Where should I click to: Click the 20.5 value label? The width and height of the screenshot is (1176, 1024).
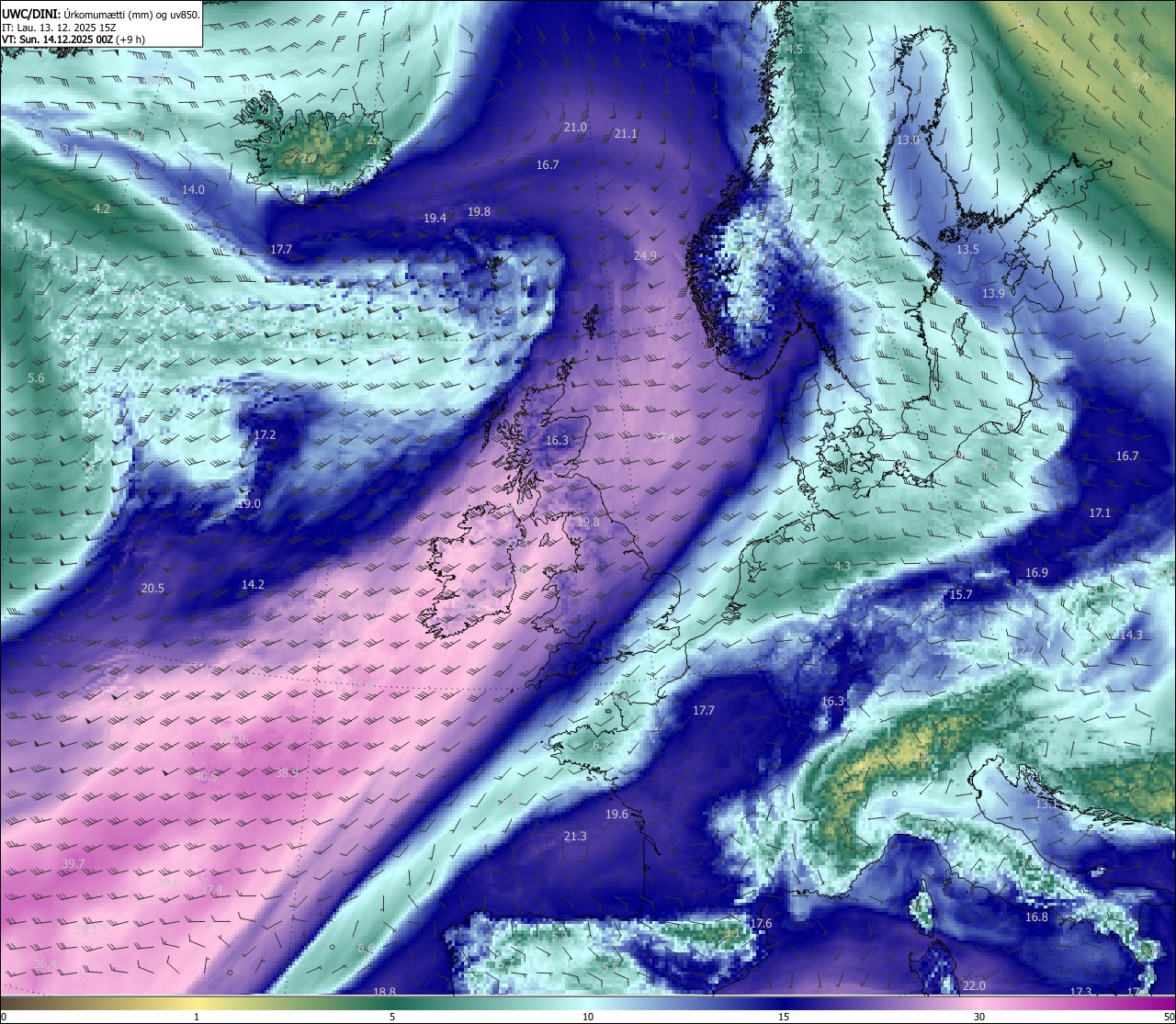pos(153,588)
